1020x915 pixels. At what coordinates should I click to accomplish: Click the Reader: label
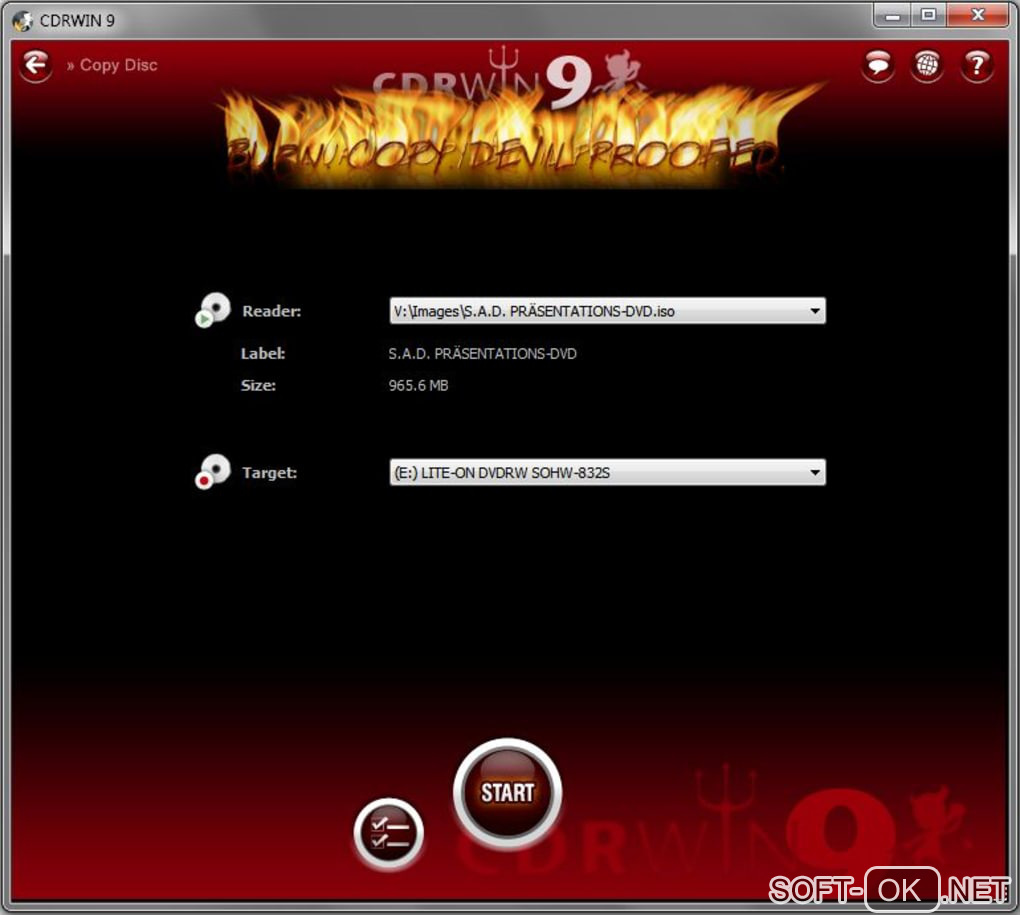tap(271, 311)
